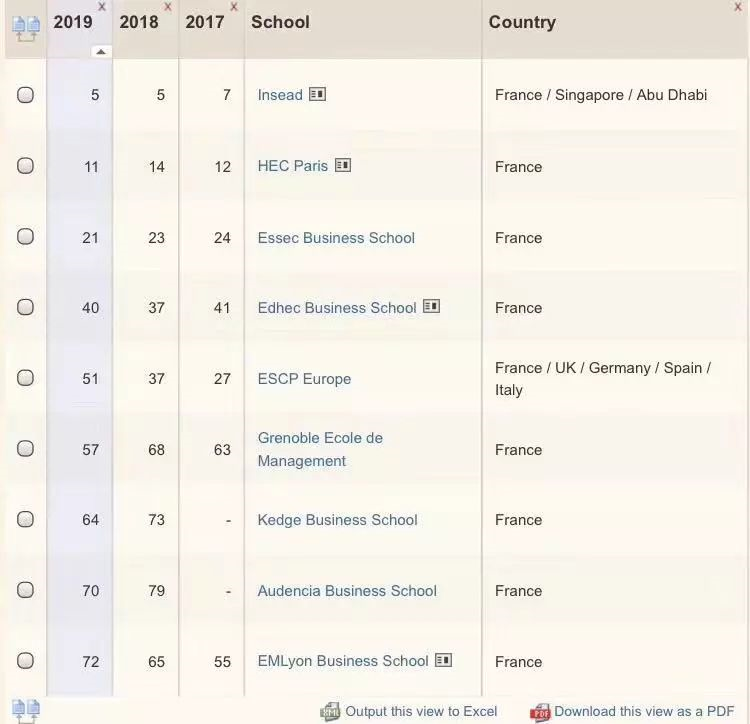Click HEC Paris 2019 rank 11
The image size is (750, 724).
tap(91, 167)
